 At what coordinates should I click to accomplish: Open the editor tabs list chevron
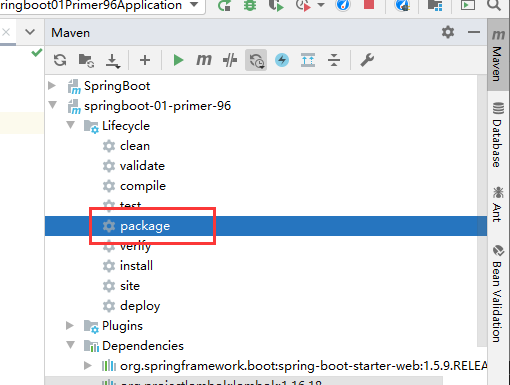(x=30, y=32)
